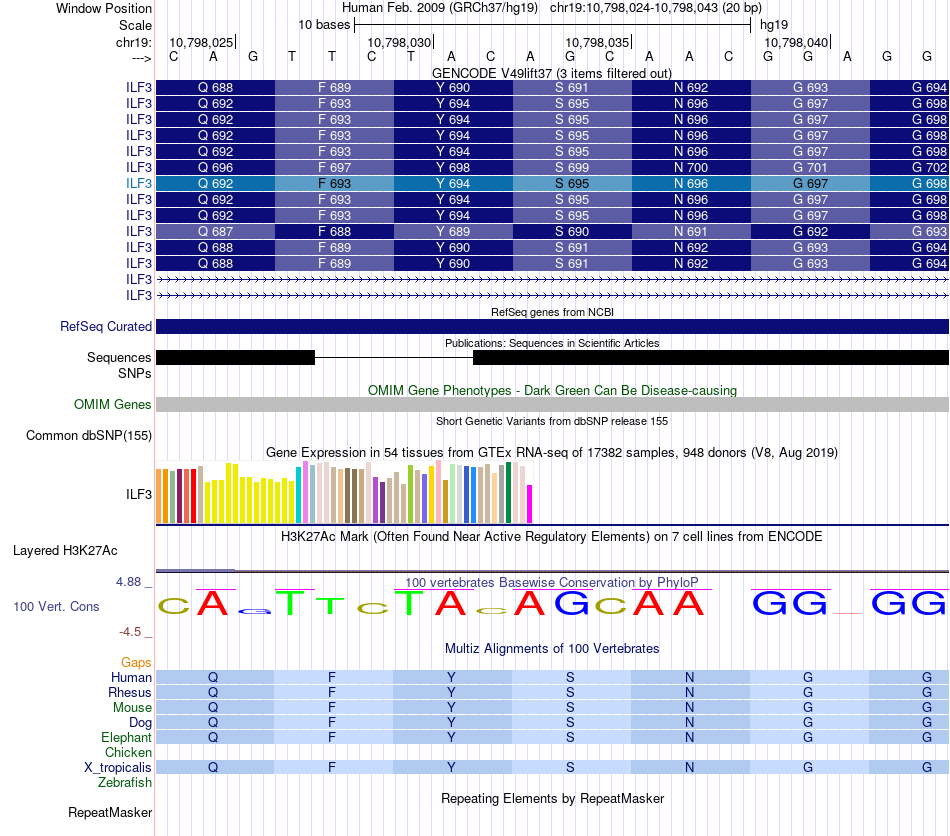Click the Common dbSNP(155) track label
The image size is (950, 836).
89,436
